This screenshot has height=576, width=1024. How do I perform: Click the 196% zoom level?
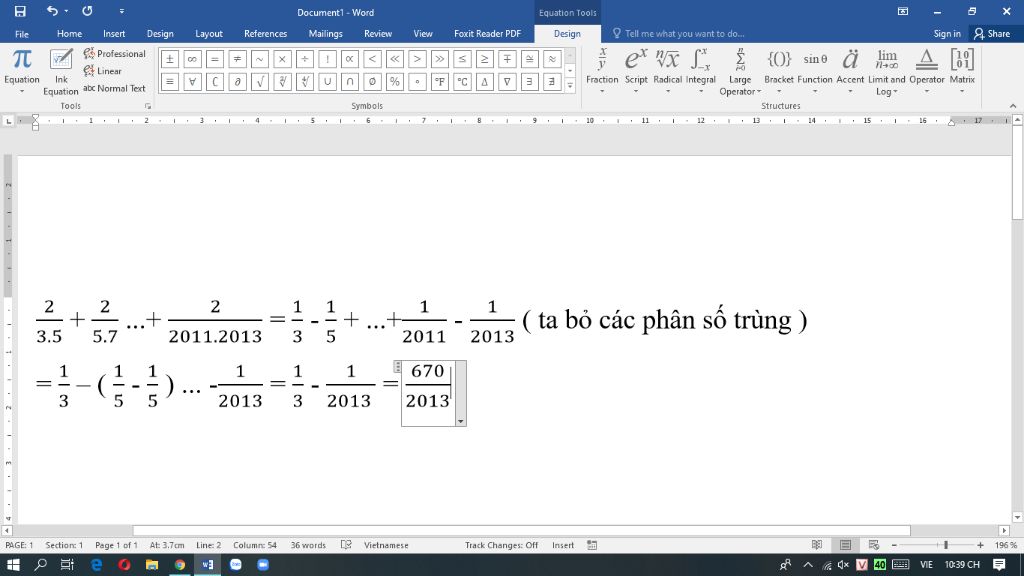(x=1005, y=545)
